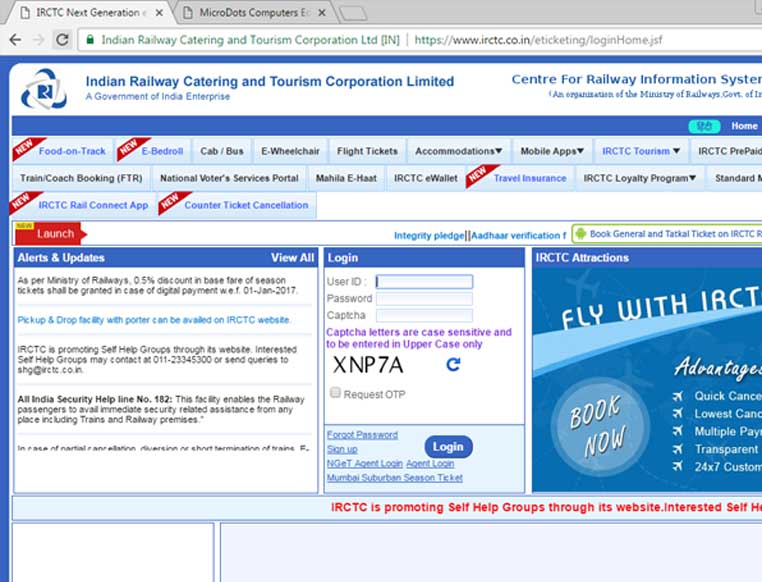Refresh the captcha image
Screen dimensions: 762x582
(x=453, y=364)
